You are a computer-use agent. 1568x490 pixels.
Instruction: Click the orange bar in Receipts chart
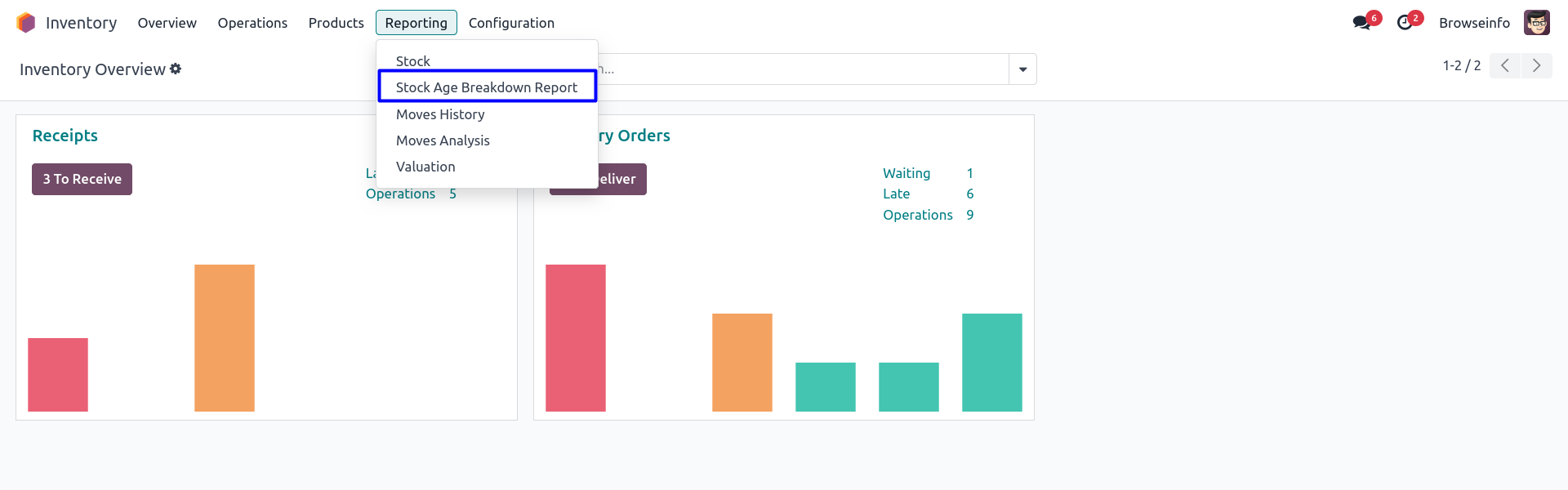click(x=225, y=337)
